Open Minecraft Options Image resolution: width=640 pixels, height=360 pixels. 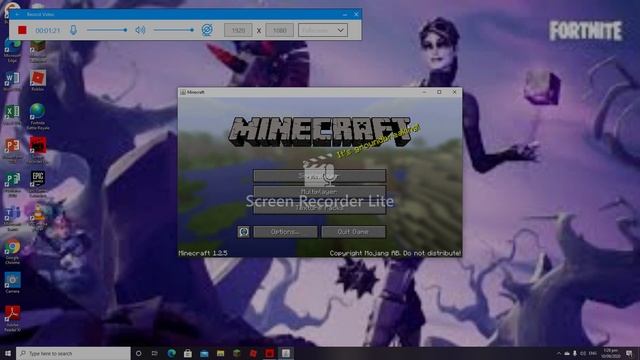coord(285,232)
